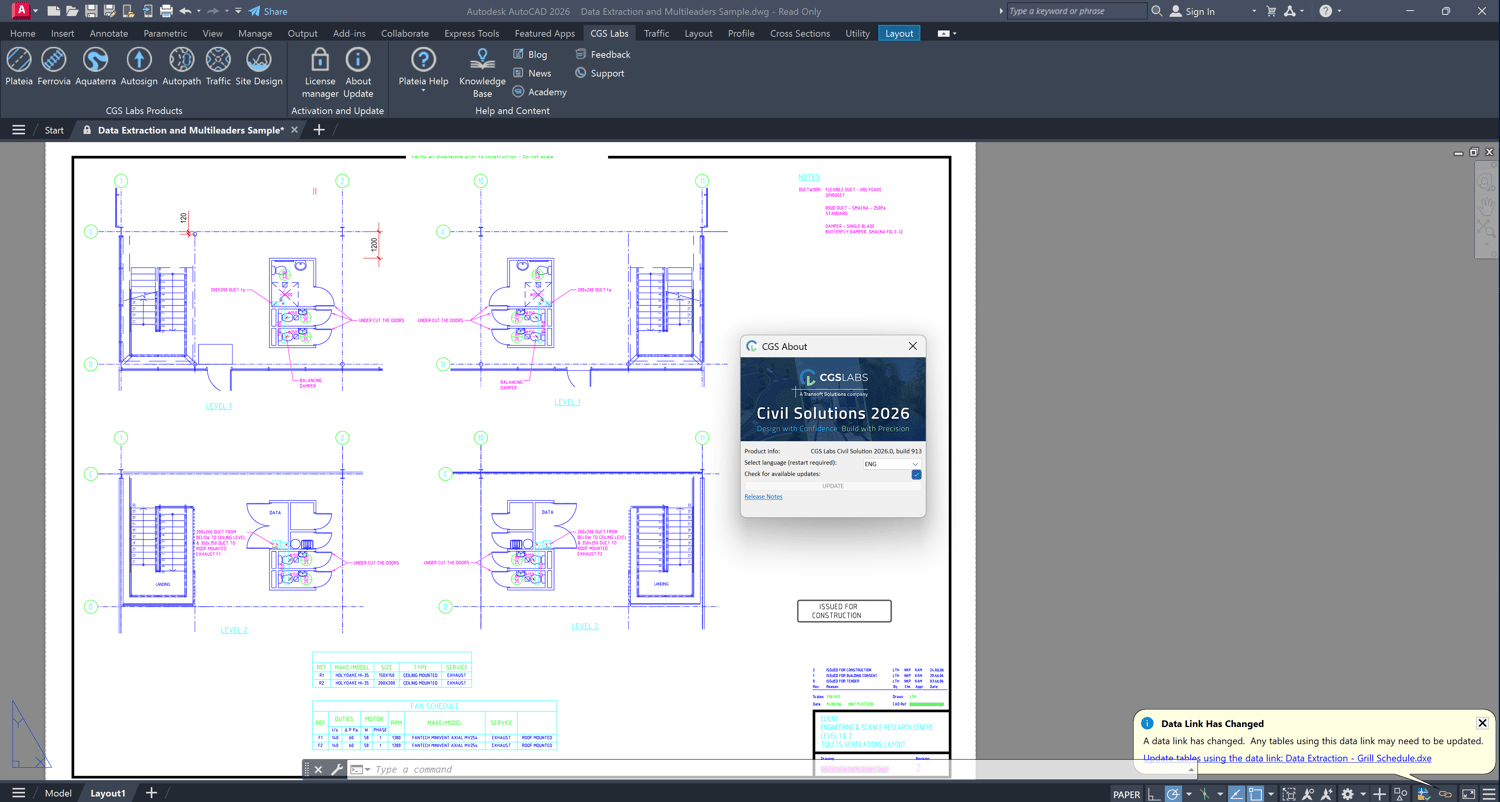Open the status bar Customization menu
1500x802 pixels.
(x=1489, y=794)
